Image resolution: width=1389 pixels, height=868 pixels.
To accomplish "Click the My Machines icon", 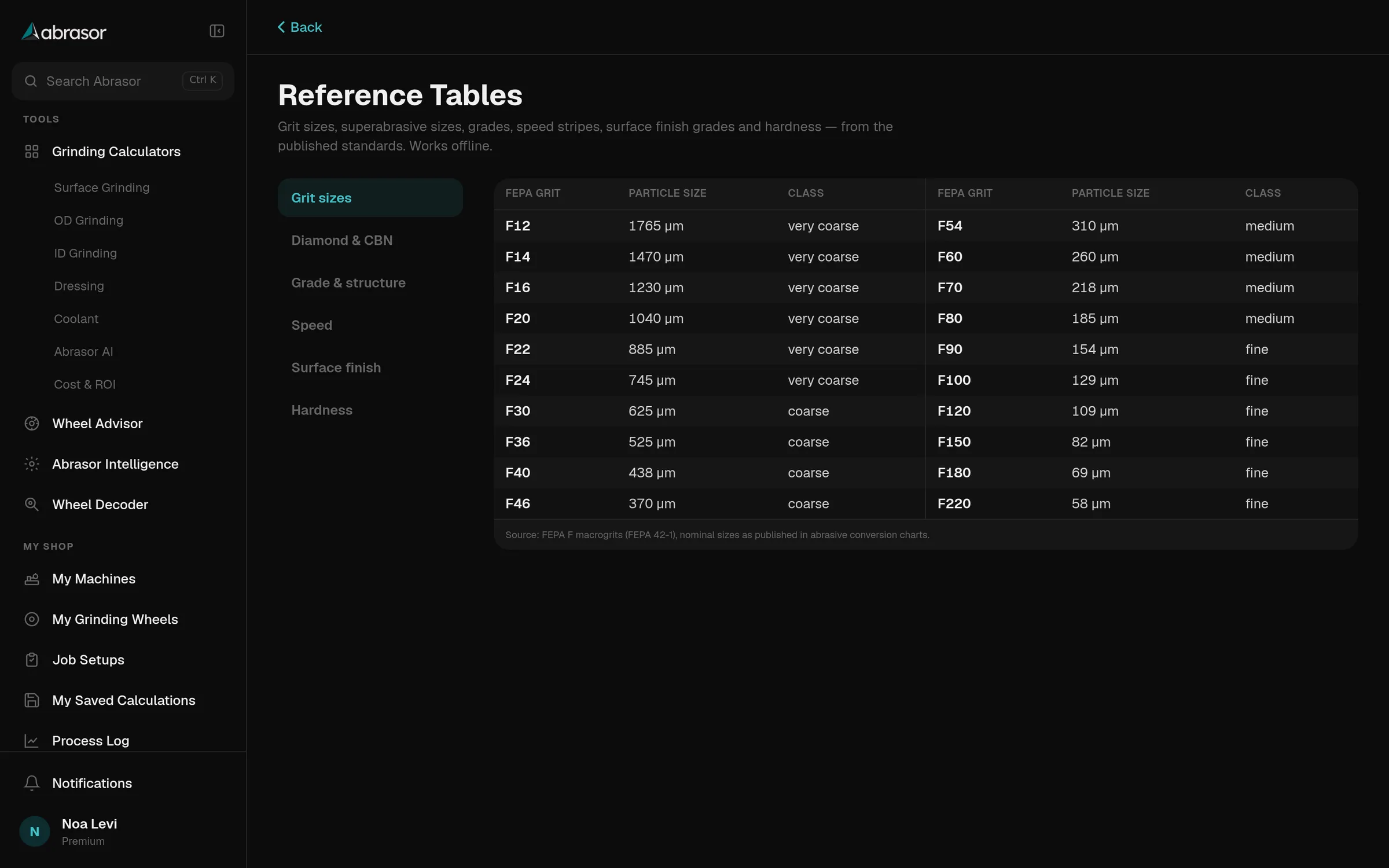I will click(x=32, y=579).
